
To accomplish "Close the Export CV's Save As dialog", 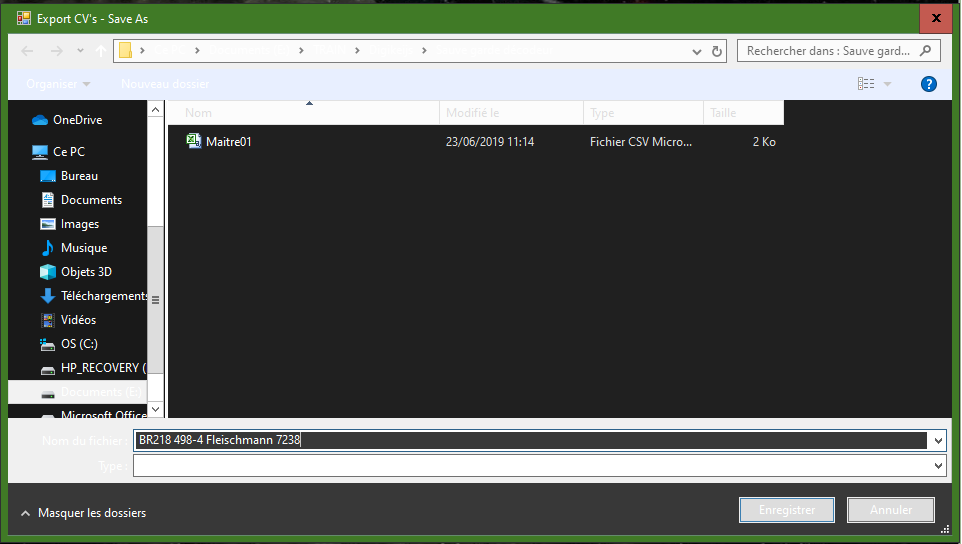I will tap(936, 18).
